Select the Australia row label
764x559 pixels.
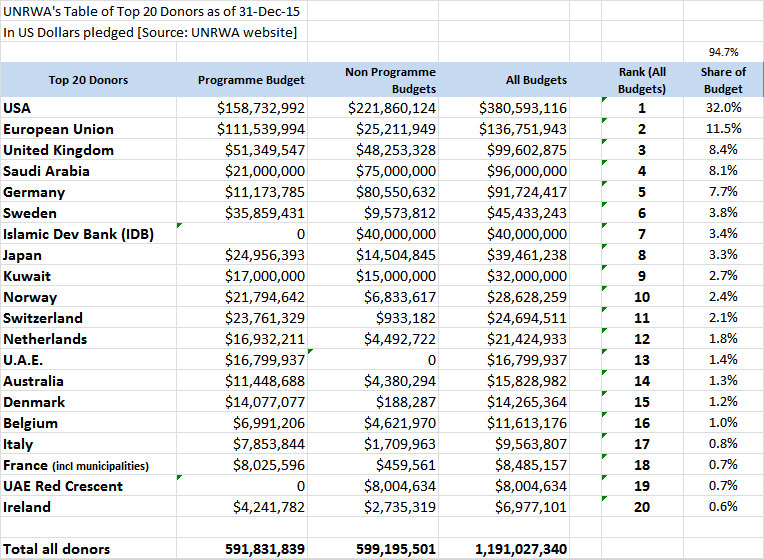pos(88,381)
